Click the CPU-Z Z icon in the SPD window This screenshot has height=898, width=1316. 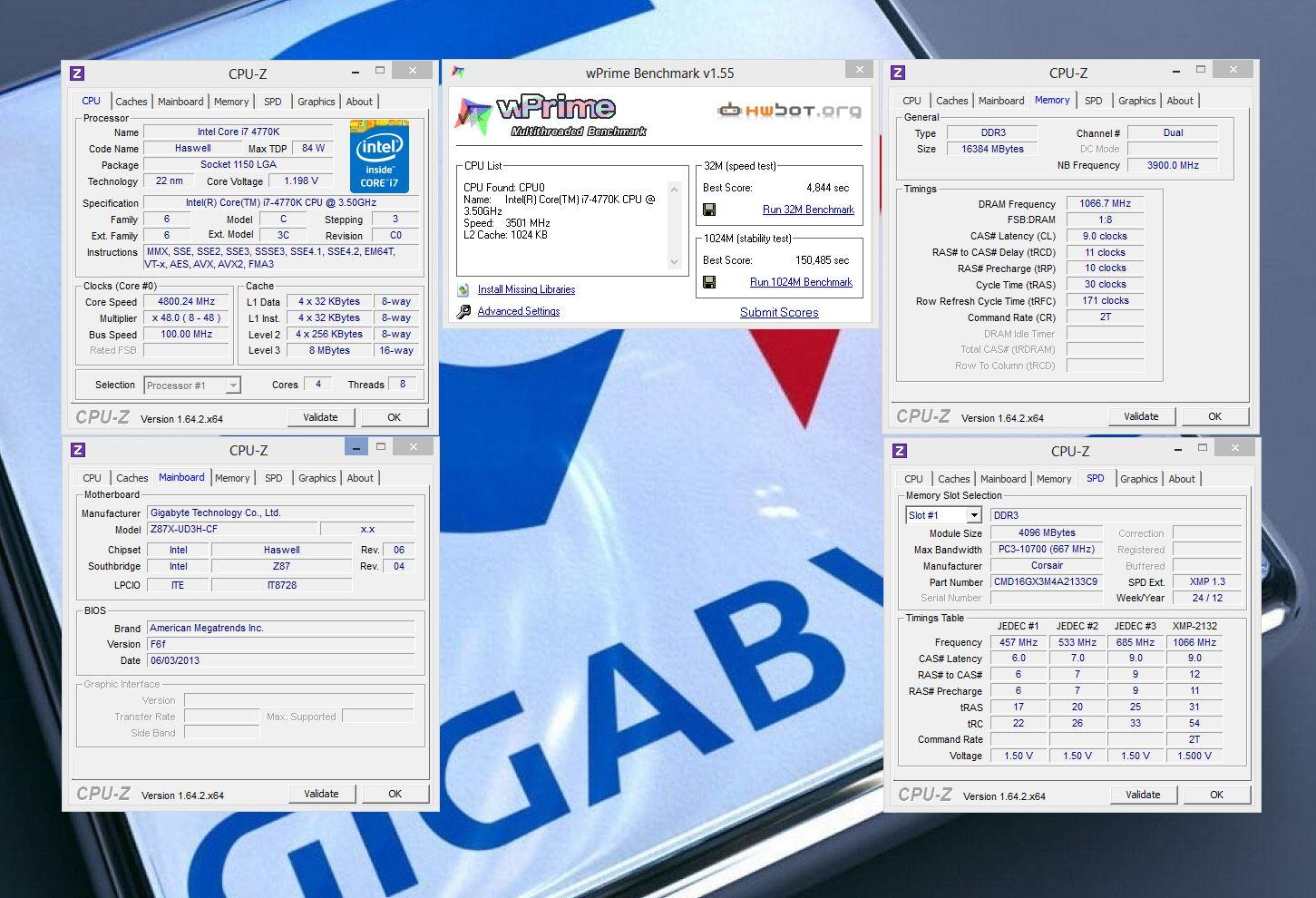click(x=900, y=451)
